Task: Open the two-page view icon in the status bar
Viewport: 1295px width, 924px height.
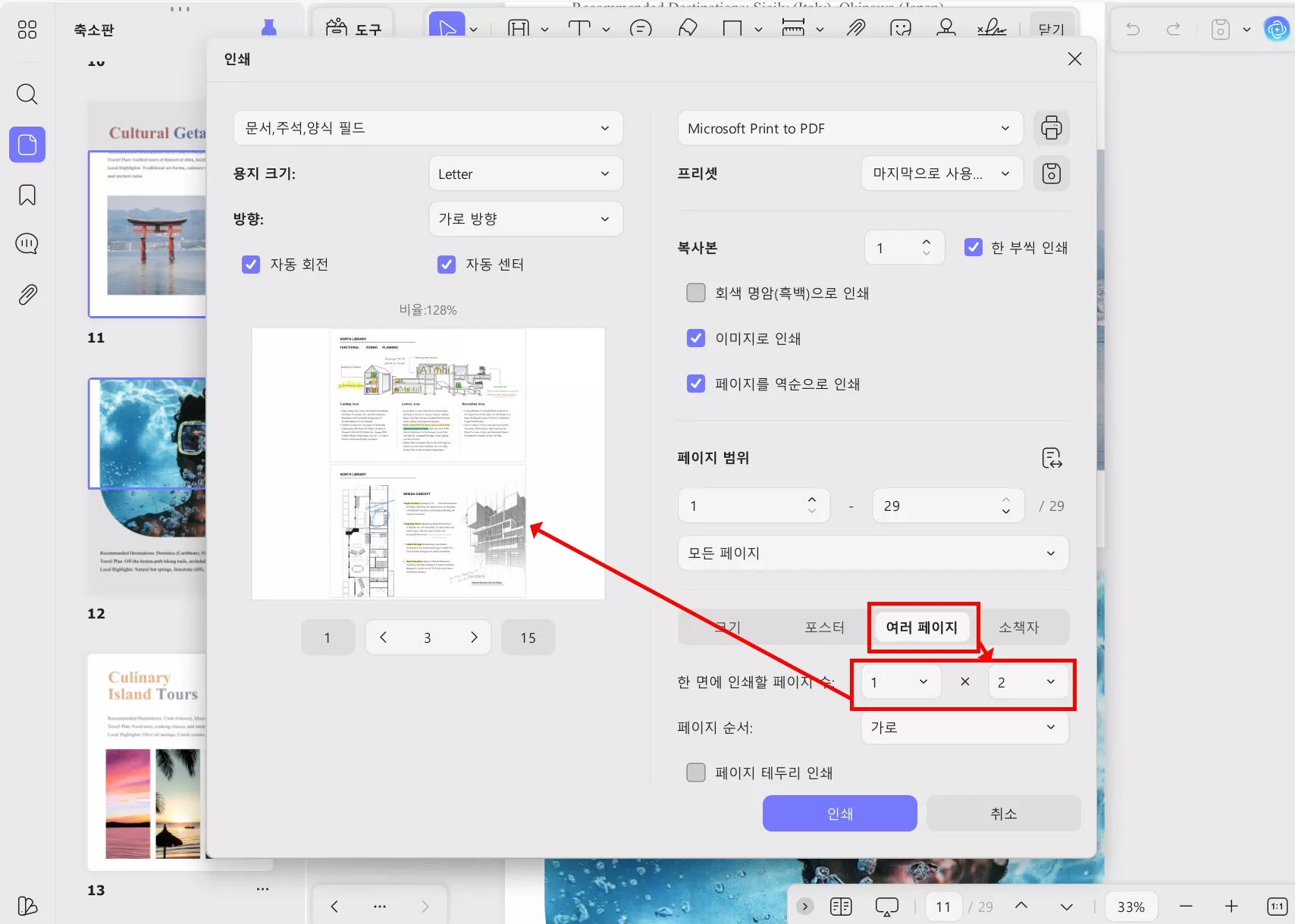Action: click(841, 906)
